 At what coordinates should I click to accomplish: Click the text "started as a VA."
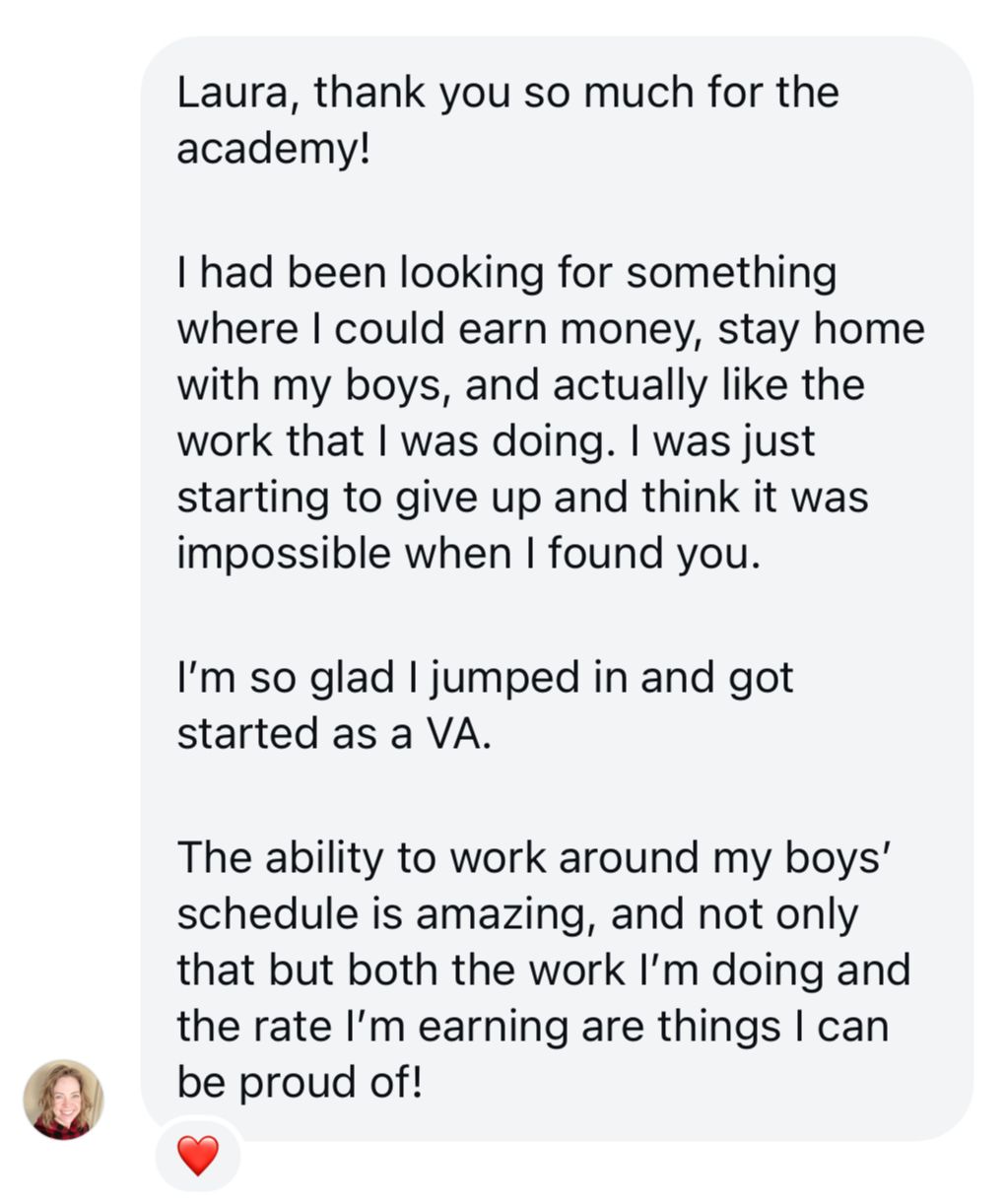click(333, 734)
